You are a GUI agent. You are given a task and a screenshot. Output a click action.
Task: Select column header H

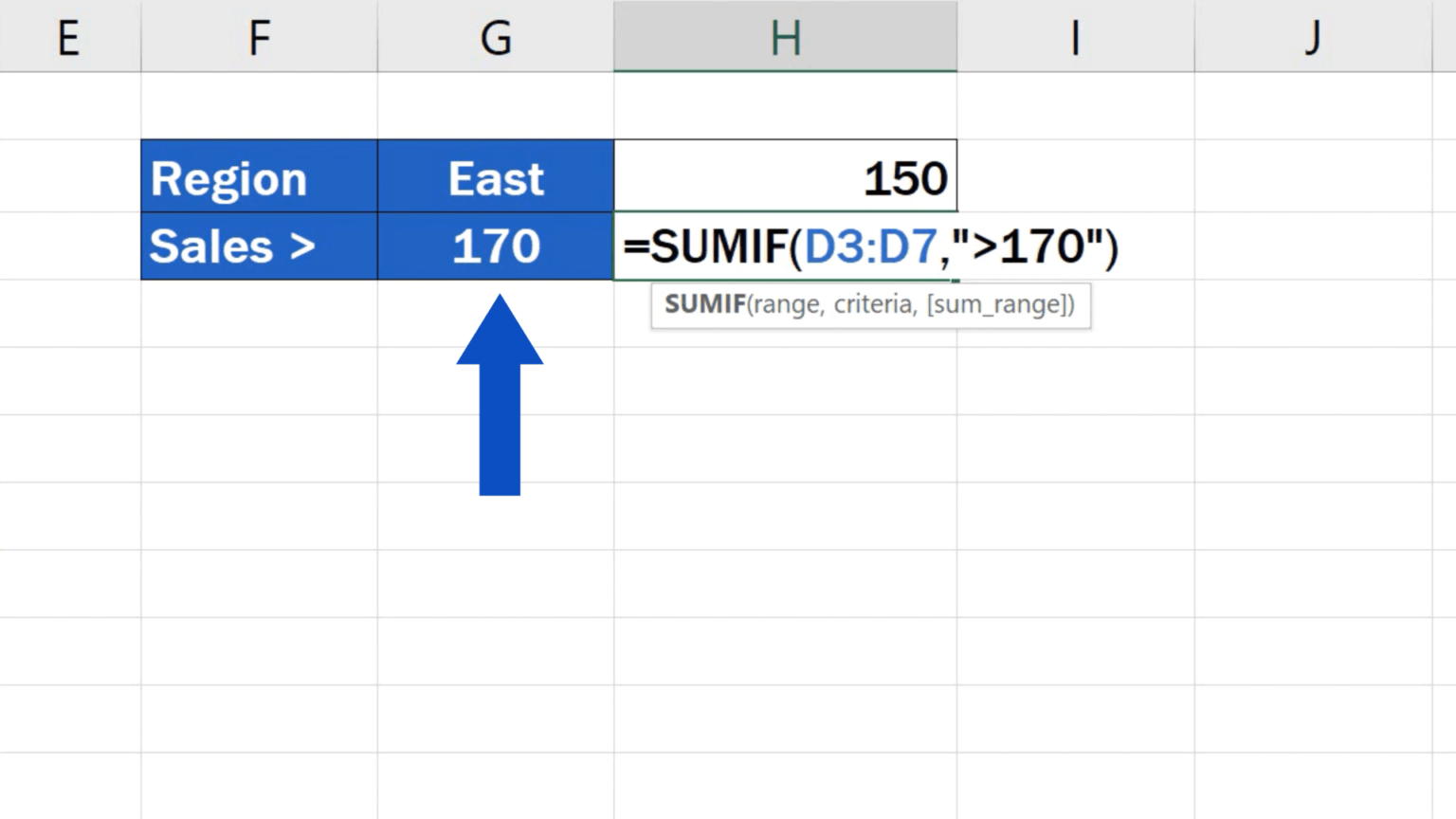tap(785, 38)
